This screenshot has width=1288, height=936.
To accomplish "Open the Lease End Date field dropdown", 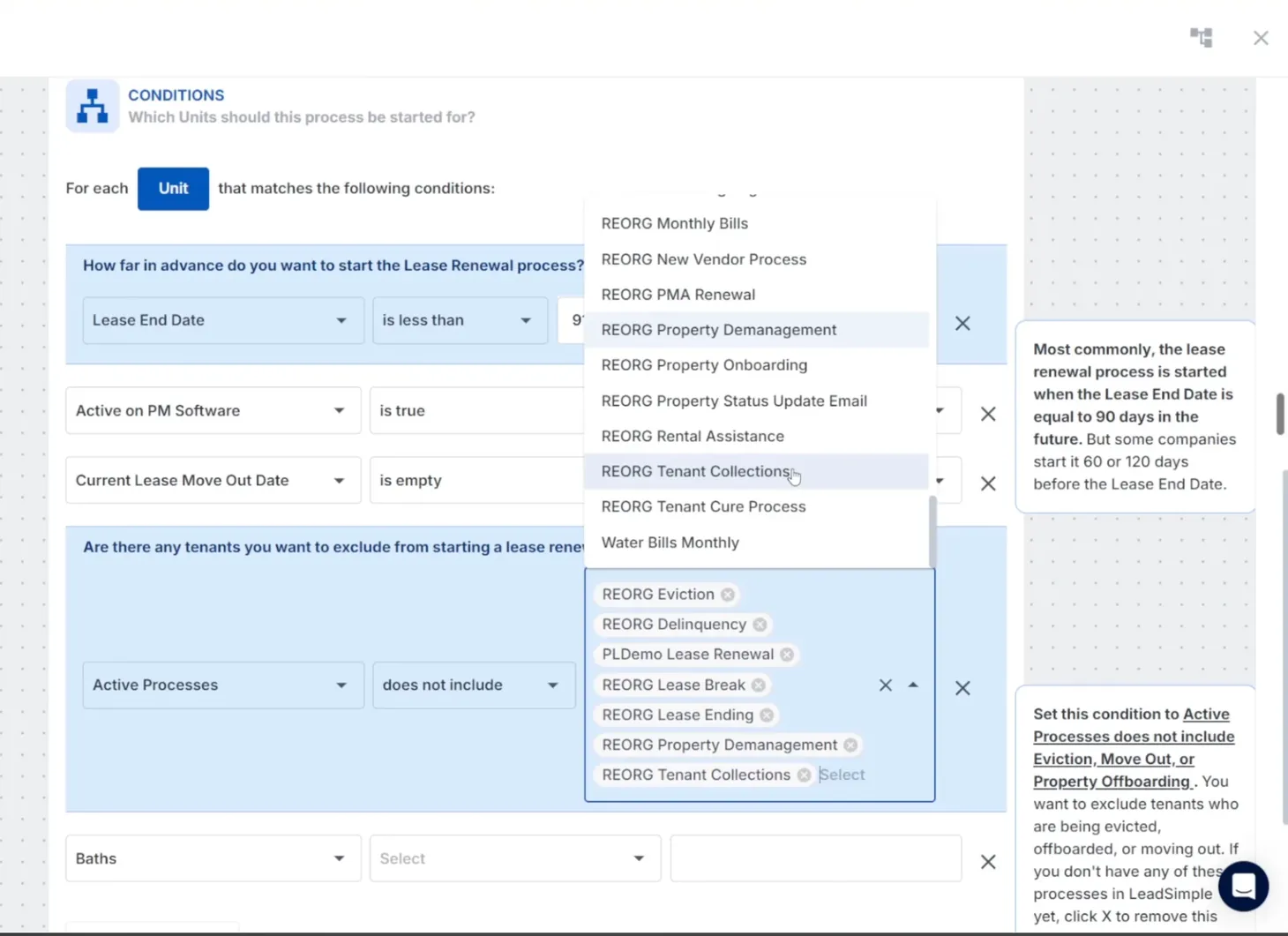I will tap(223, 320).
